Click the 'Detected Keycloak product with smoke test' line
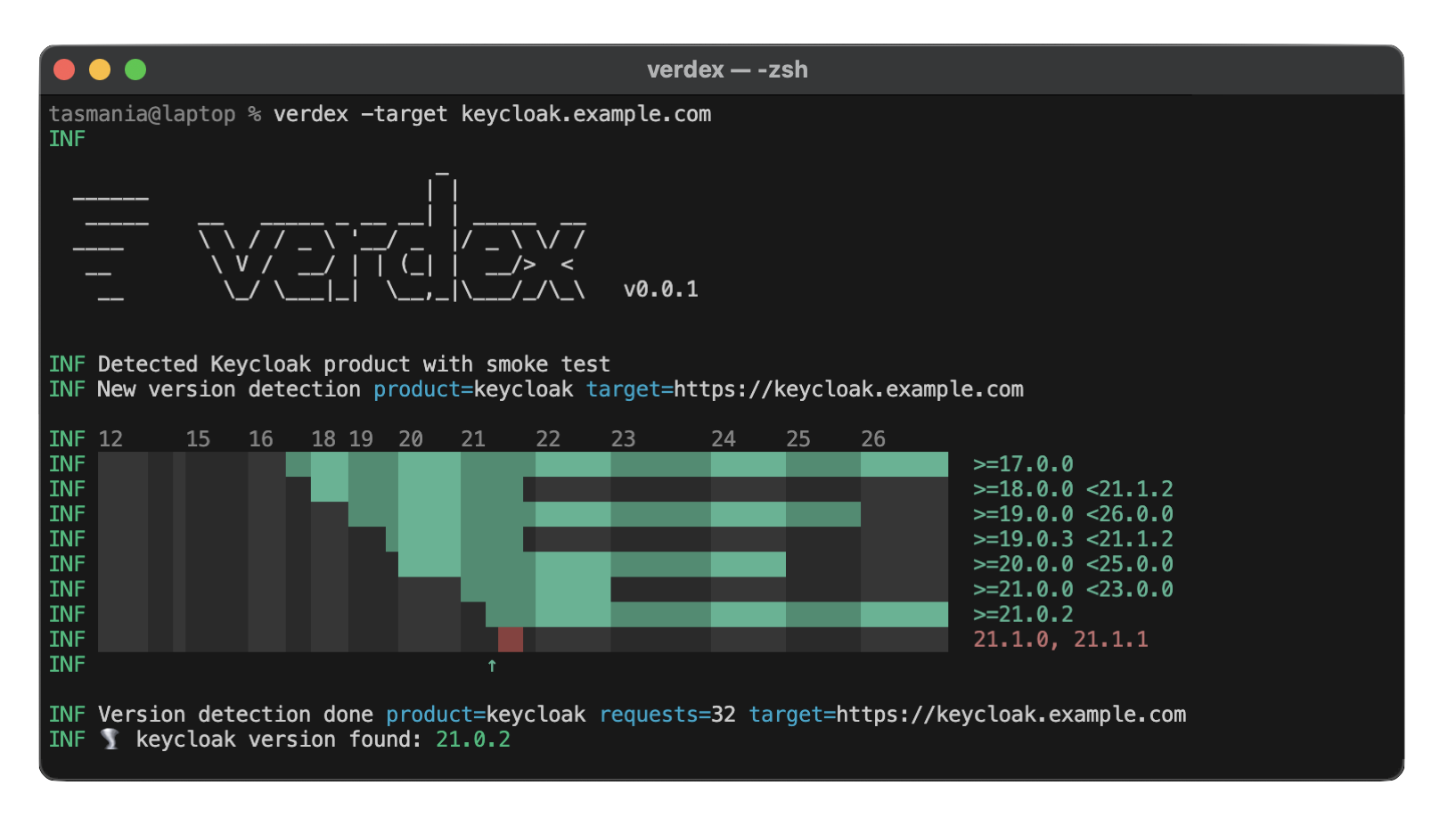This screenshot has width=1456, height=834. 354,364
